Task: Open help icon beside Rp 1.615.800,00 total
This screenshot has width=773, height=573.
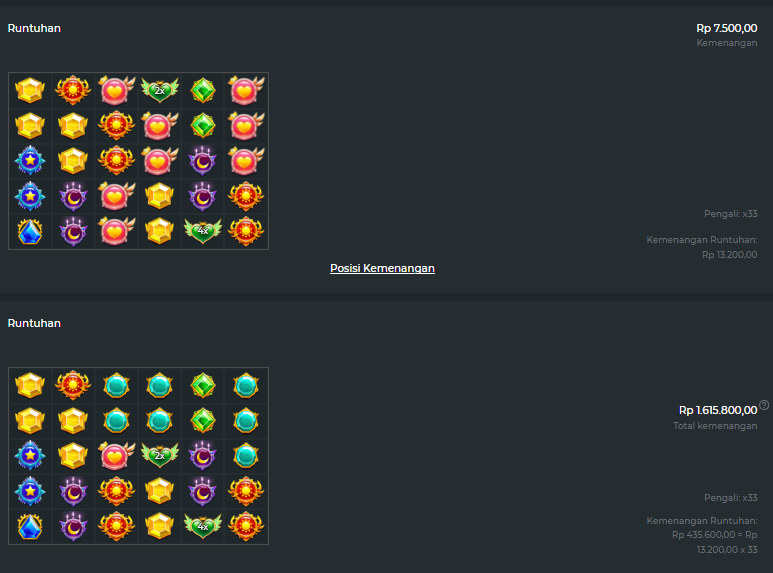Action: pyautogui.click(x=764, y=405)
